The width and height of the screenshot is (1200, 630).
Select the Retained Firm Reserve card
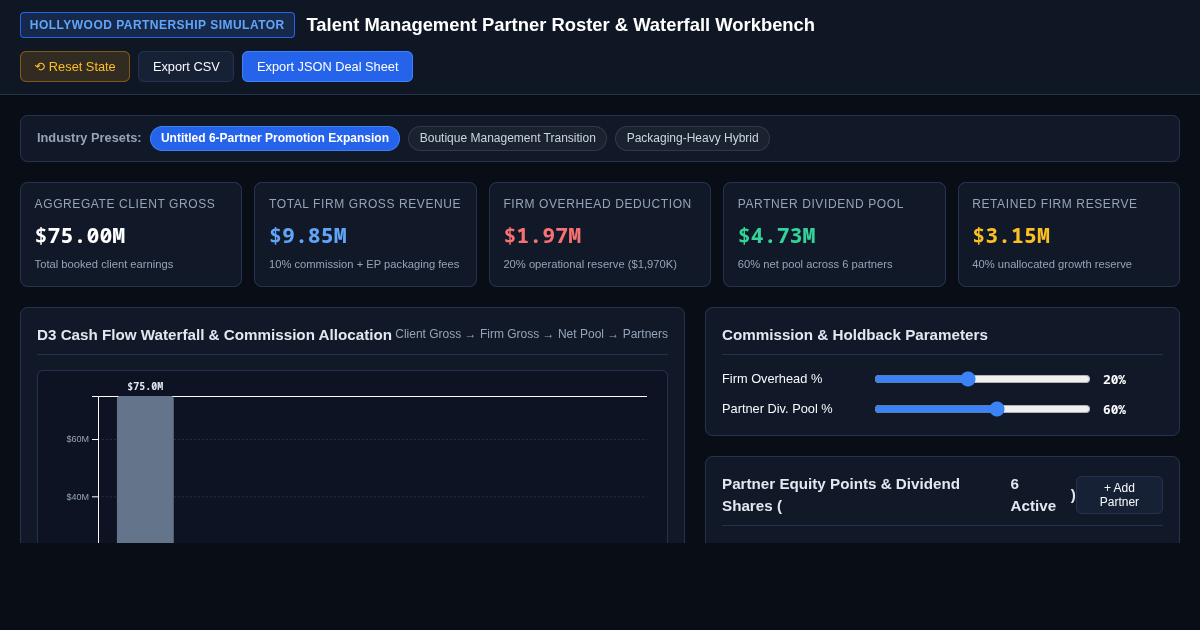(x=1069, y=235)
